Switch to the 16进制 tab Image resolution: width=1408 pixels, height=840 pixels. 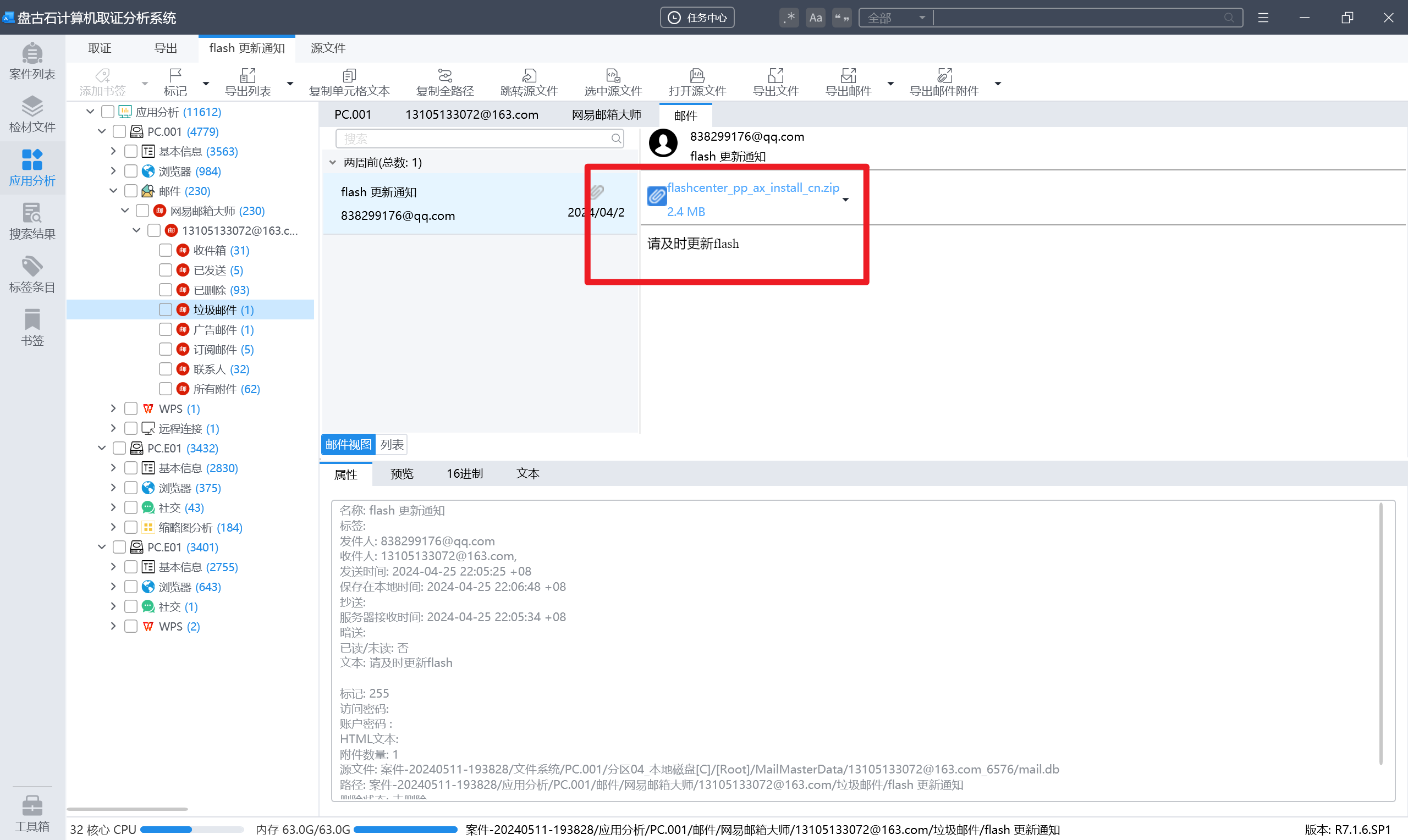[465, 474]
